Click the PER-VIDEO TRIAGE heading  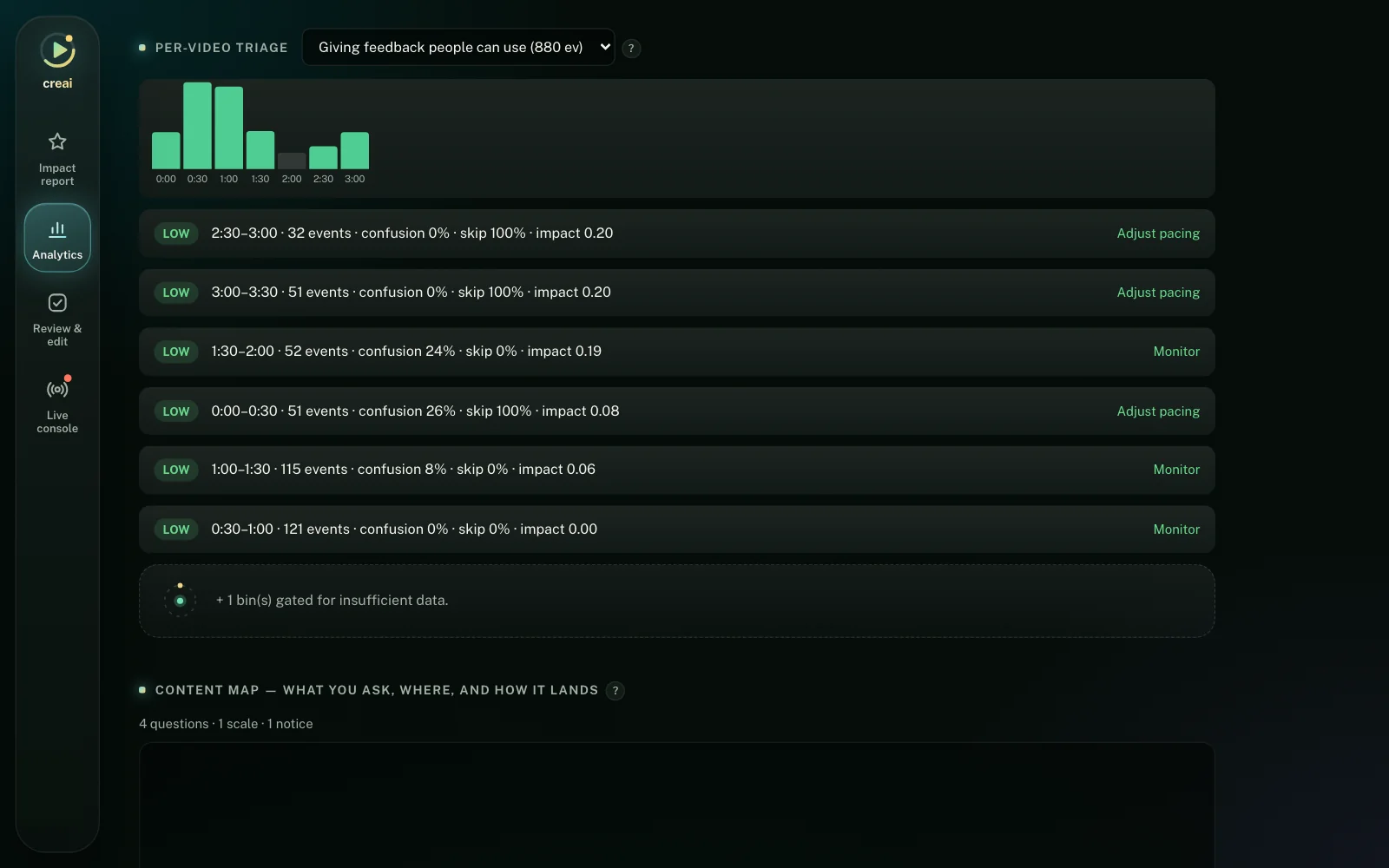221,48
